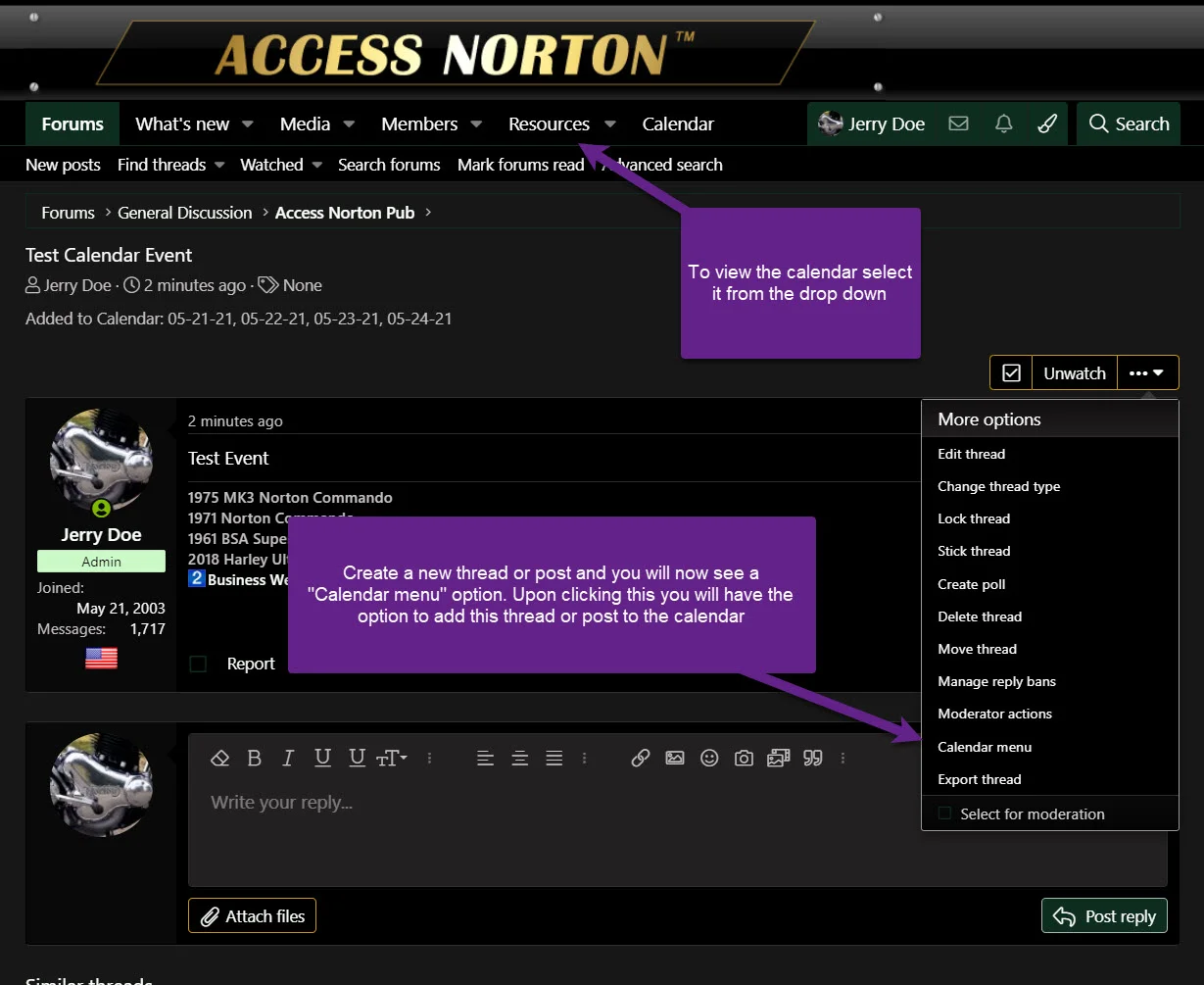This screenshot has width=1204, height=985.
Task: Tick the checkbox beside Report
Action: (199, 664)
